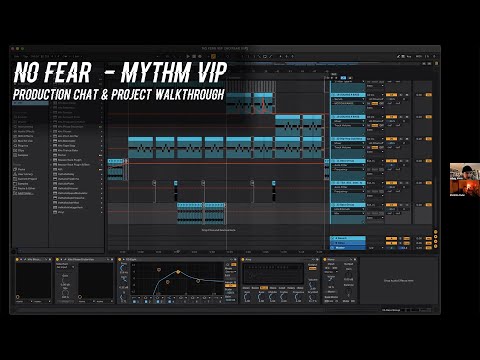The image size is (480, 360).
Task: Select Audio Effects browser category
Action: [26, 131]
